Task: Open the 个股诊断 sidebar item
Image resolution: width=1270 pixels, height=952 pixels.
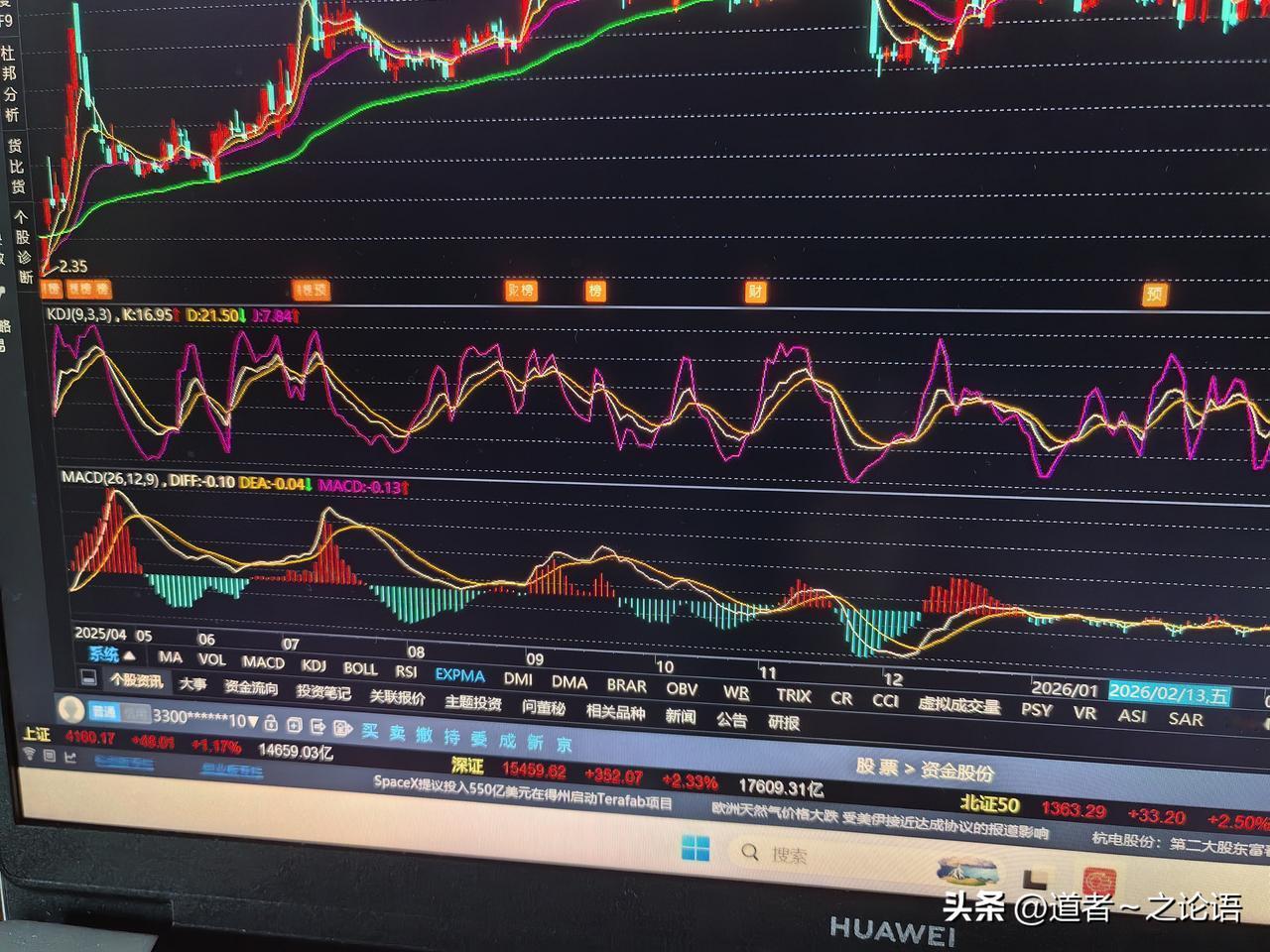Action: click(x=22, y=247)
